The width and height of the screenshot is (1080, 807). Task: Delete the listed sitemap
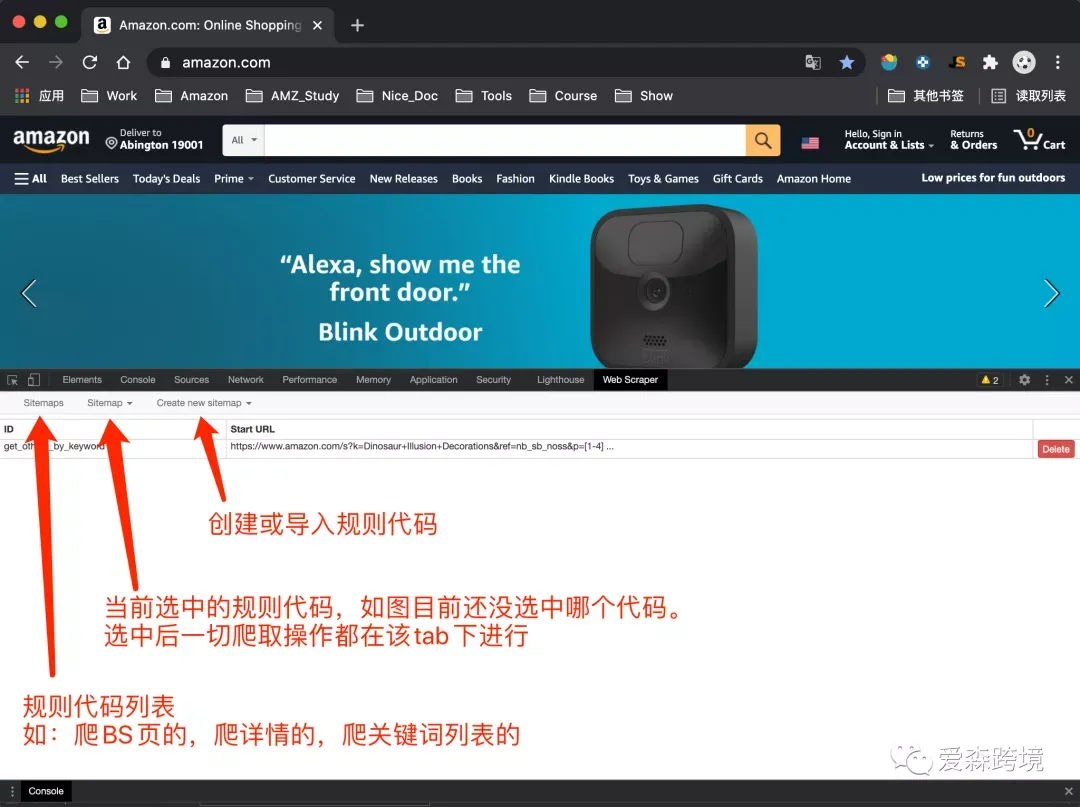1055,449
